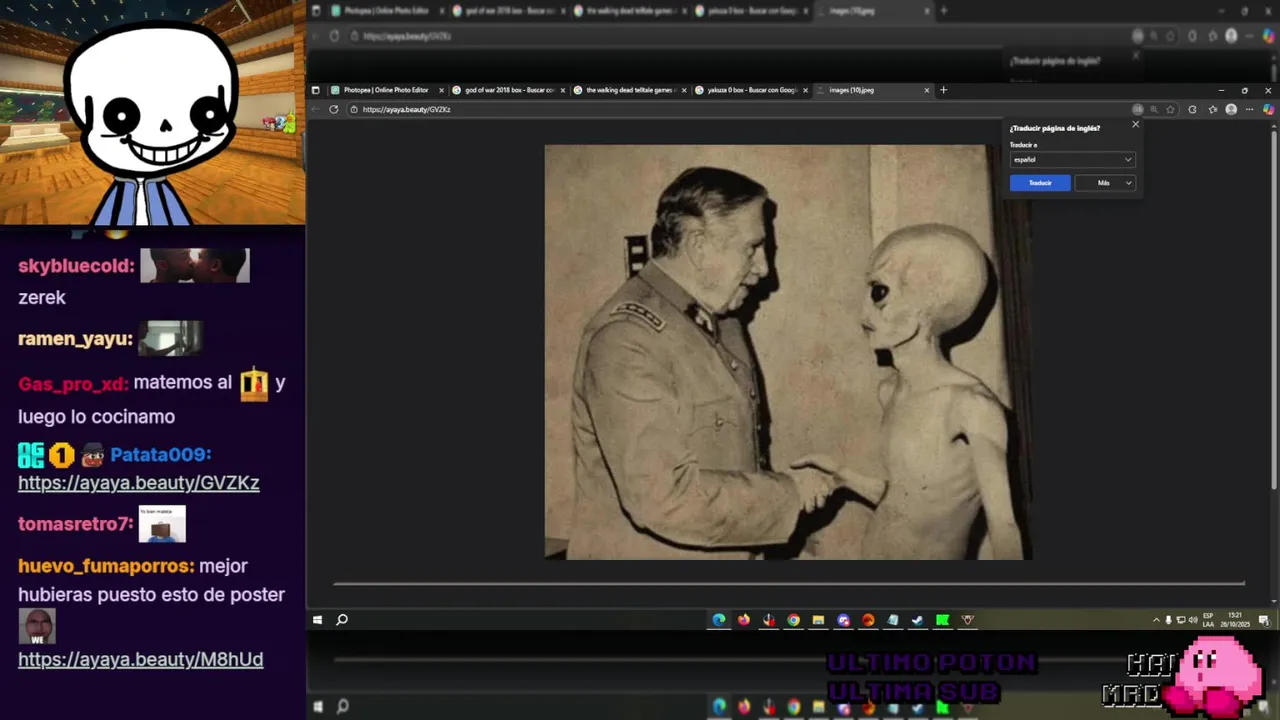Image resolution: width=1280 pixels, height=720 pixels.
Task: Open the browser extensions icon
Action: click(1192, 109)
